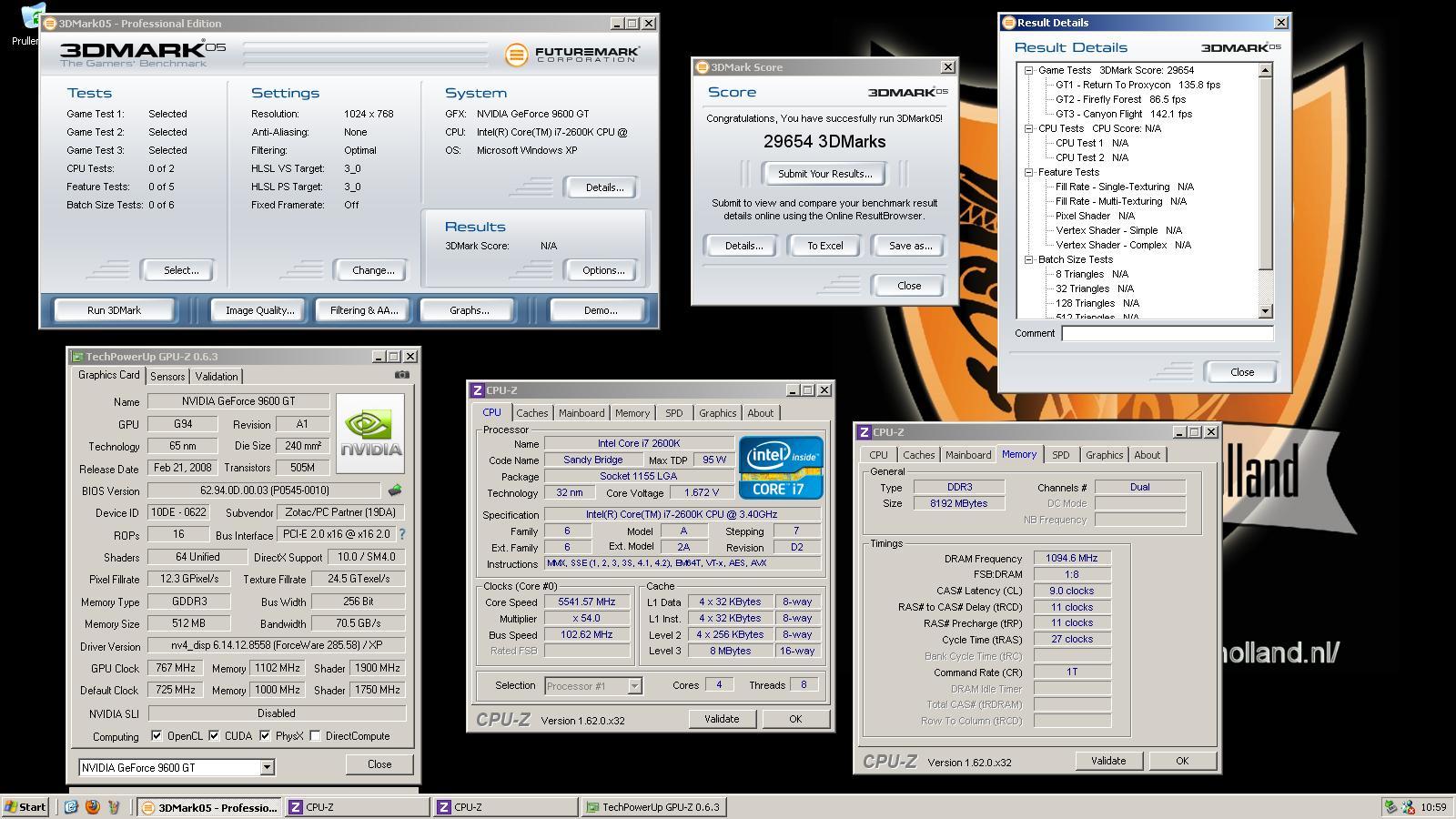Click scroll up arrow in Result Details list

(1265, 70)
